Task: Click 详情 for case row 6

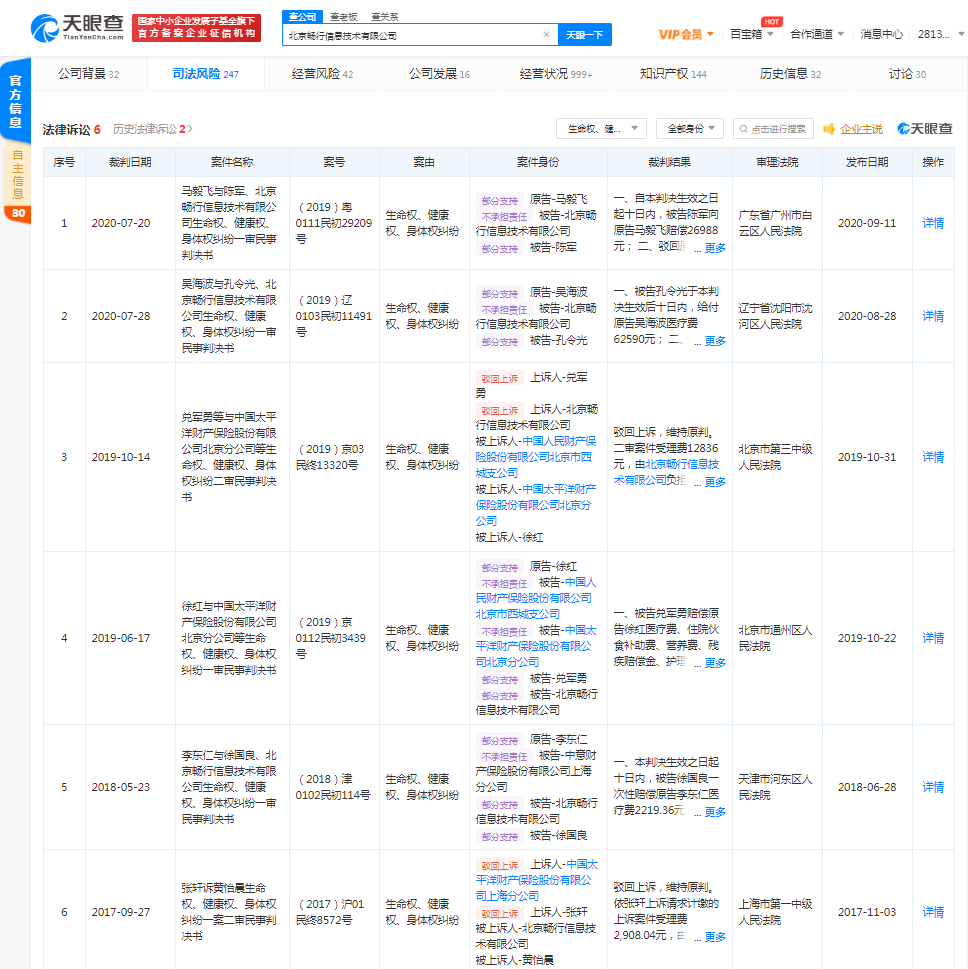Action: coord(933,912)
